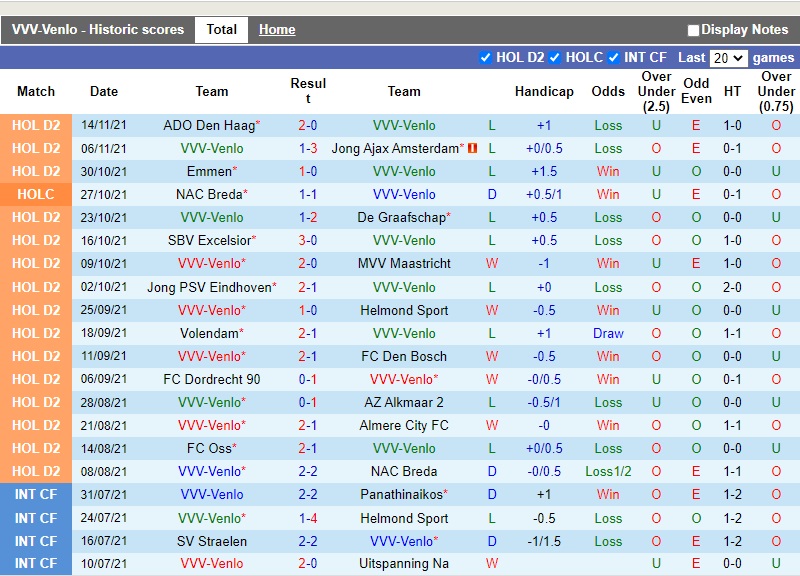Click the red card icon beside Jong Ajax Amsterdam

coord(473,148)
